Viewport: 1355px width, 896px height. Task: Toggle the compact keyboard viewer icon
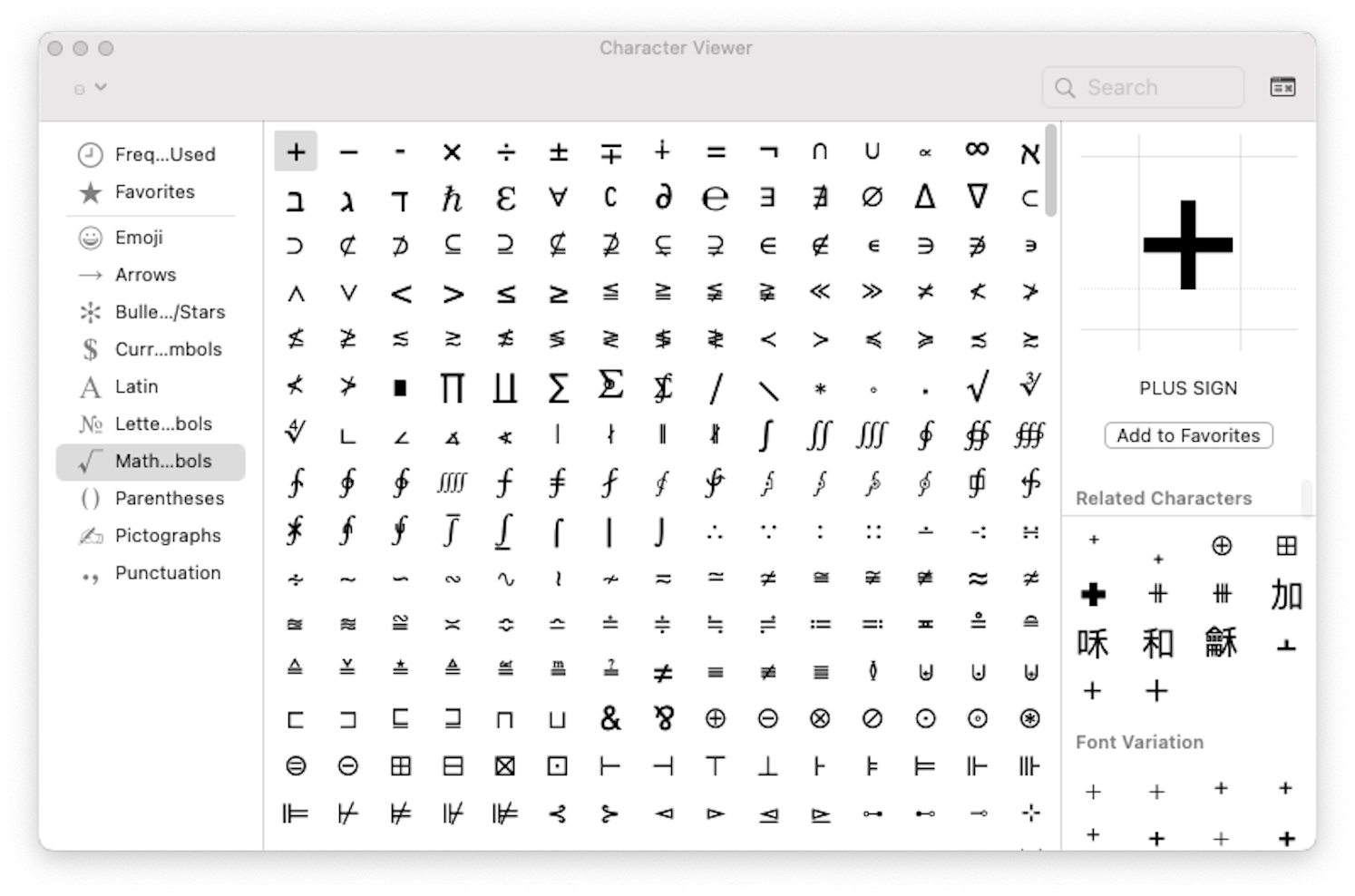coord(1282,87)
